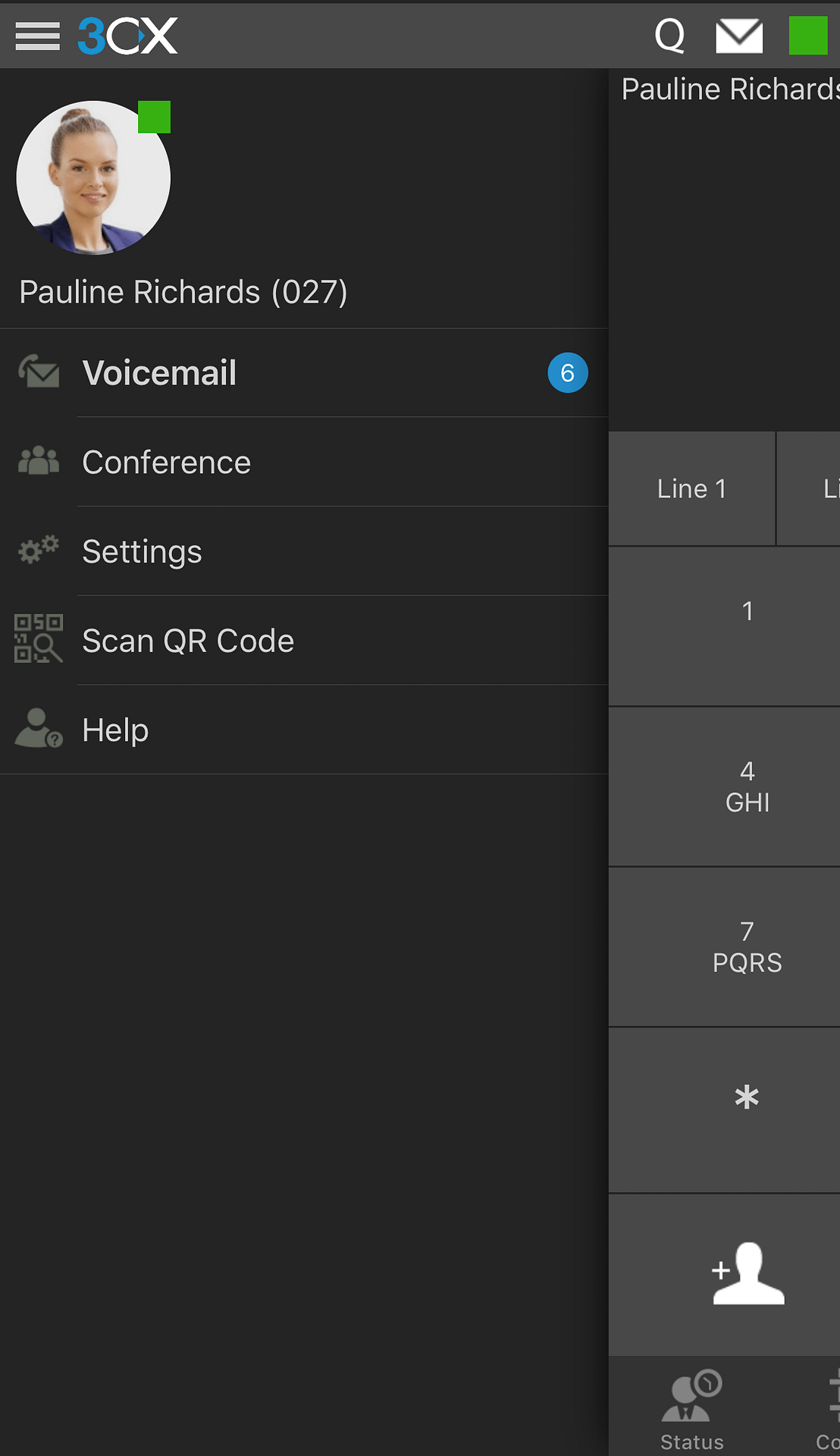Tap dialpad key 4 GHI
This screenshot has height=1456, width=840.
point(725,787)
